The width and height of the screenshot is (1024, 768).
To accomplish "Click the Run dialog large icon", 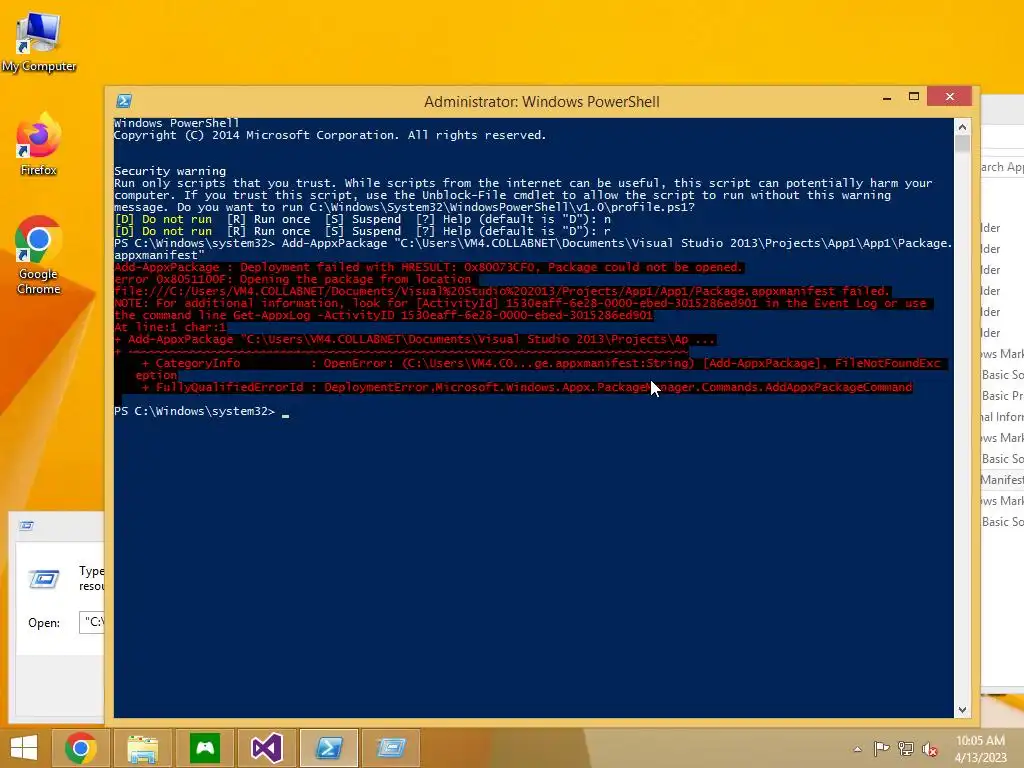I will click(44, 579).
